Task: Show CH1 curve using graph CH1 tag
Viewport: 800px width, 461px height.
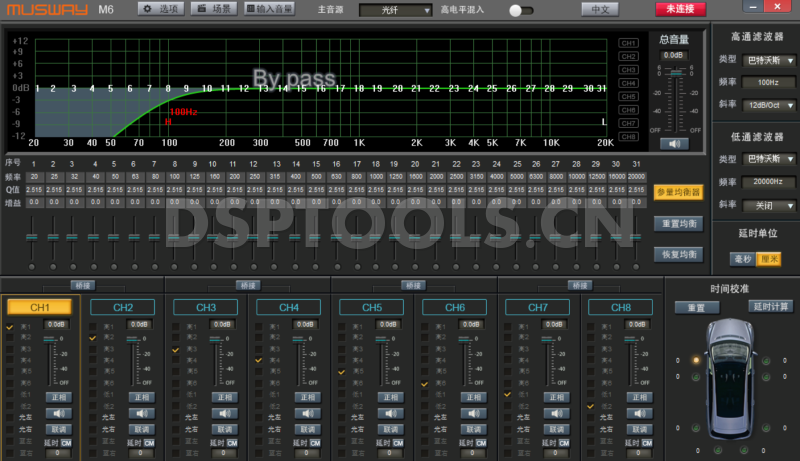Action: pyautogui.click(x=628, y=43)
